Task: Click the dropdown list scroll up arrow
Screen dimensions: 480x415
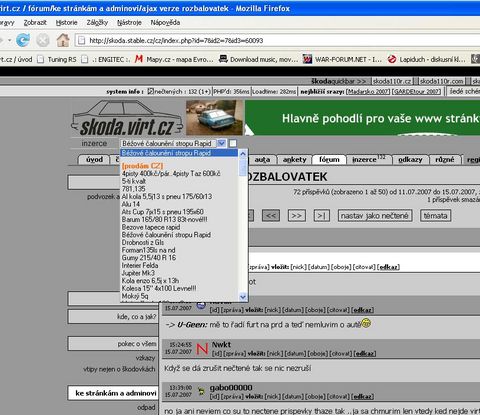Action: coord(243,153)
